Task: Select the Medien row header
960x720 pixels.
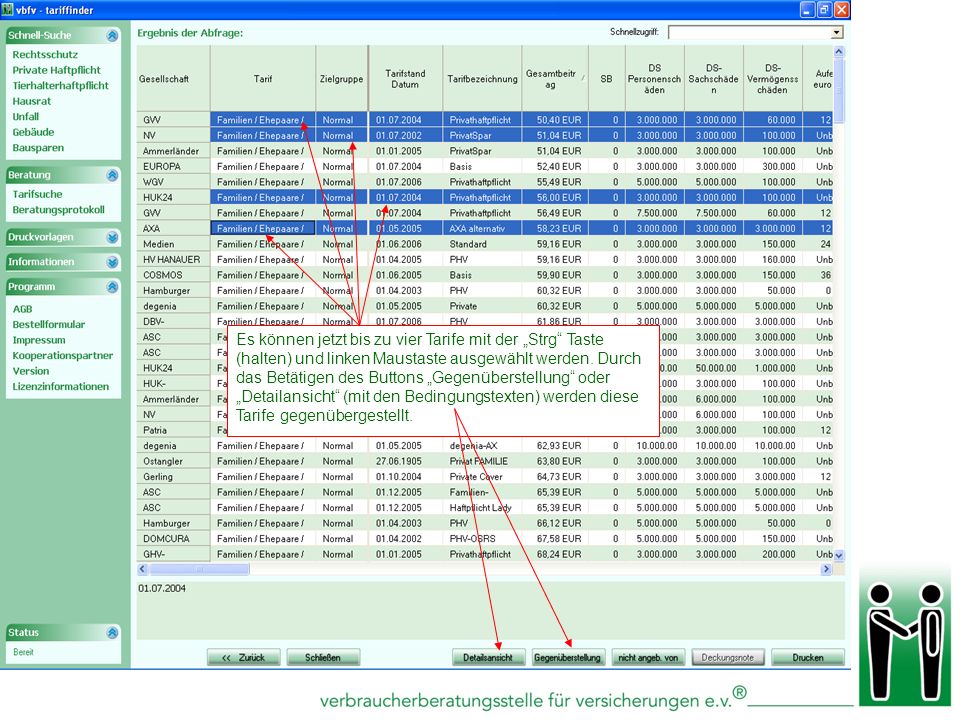Action: click(x=173, y=244)
